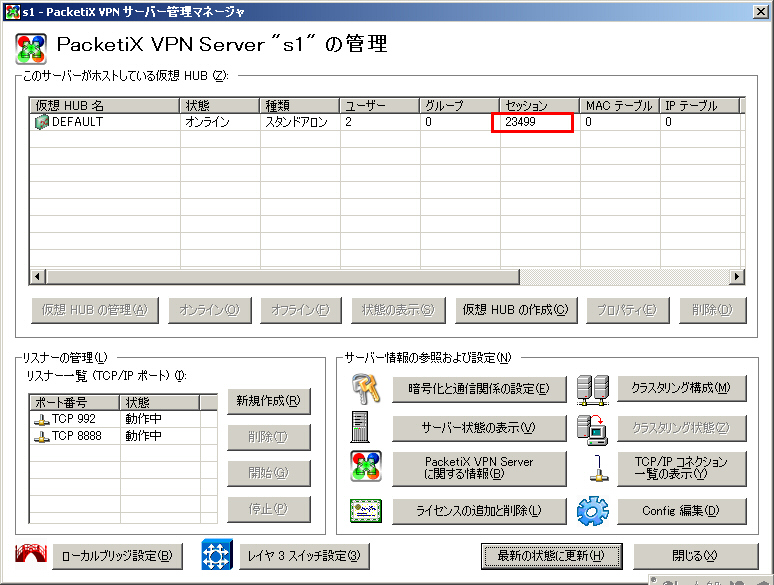Sort by ユーザー column header

click(x=379, y=105)
